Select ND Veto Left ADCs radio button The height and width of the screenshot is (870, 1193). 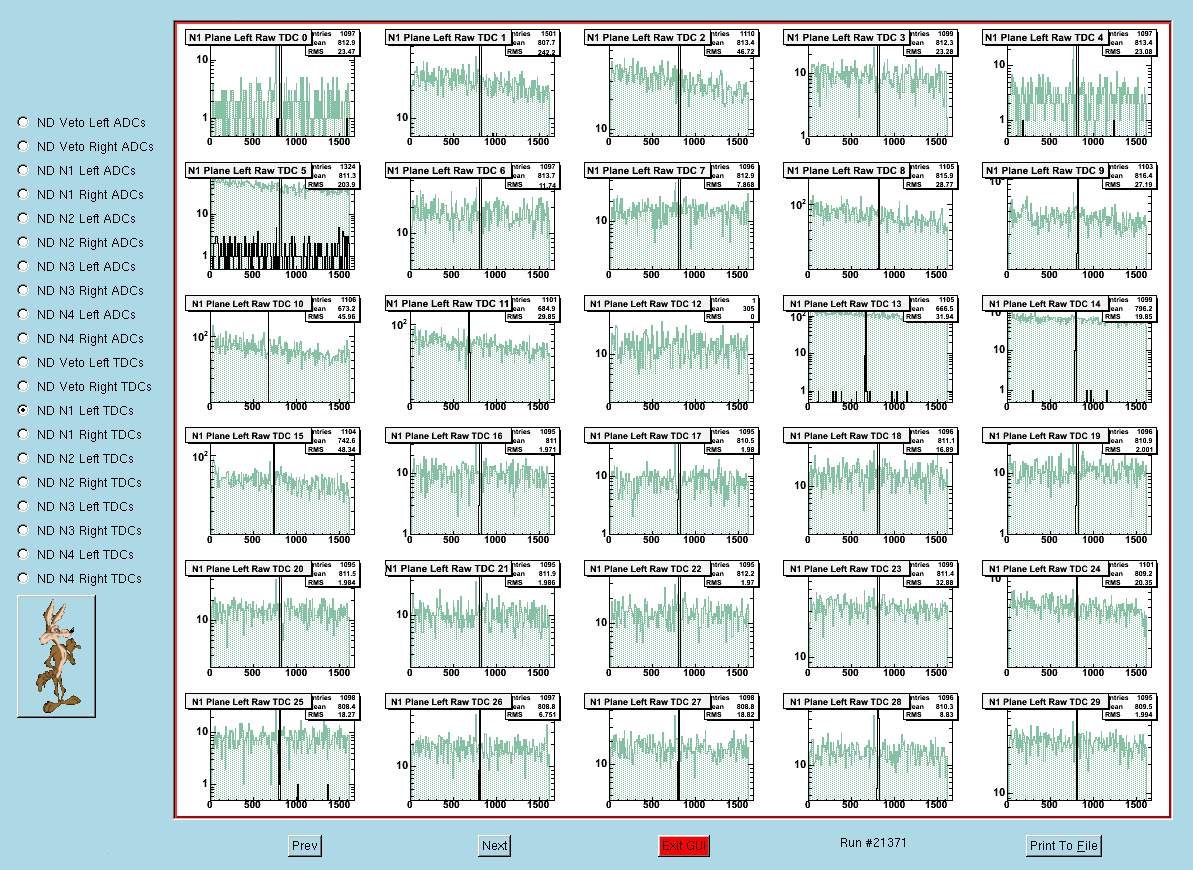tap(24, 122)
